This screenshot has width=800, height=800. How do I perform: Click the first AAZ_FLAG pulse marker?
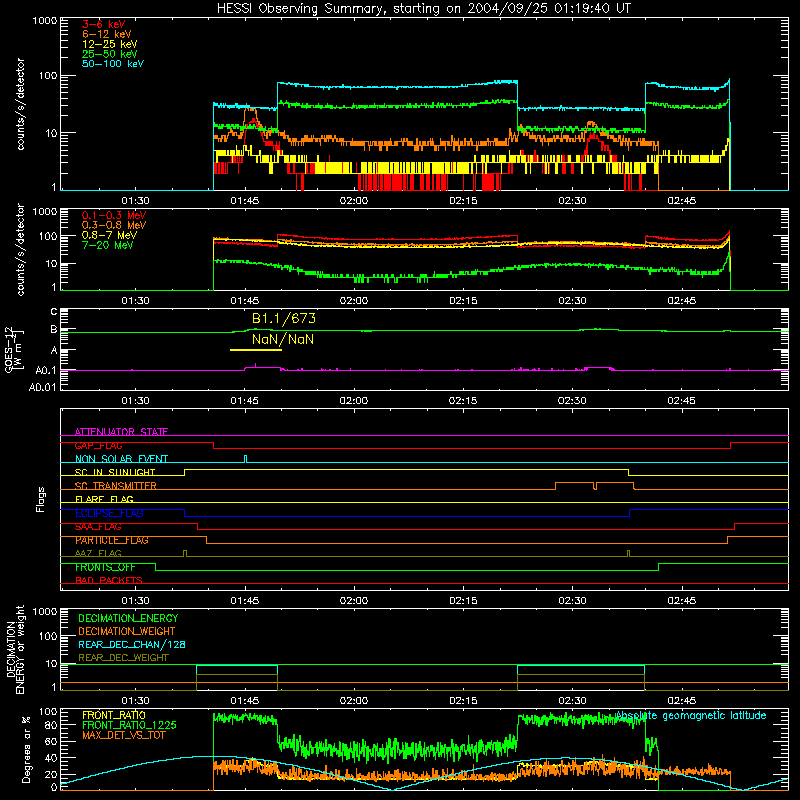(185, 553)
